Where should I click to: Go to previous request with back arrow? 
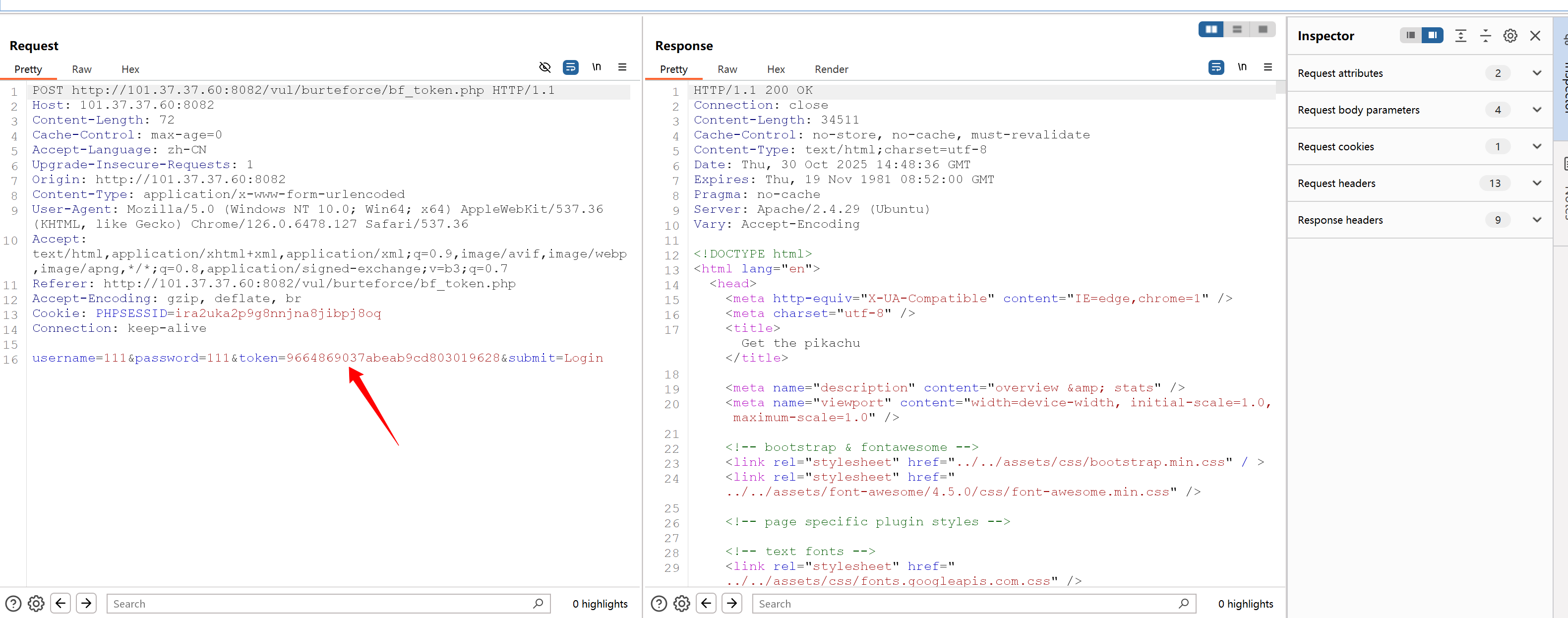coord(60,604)
